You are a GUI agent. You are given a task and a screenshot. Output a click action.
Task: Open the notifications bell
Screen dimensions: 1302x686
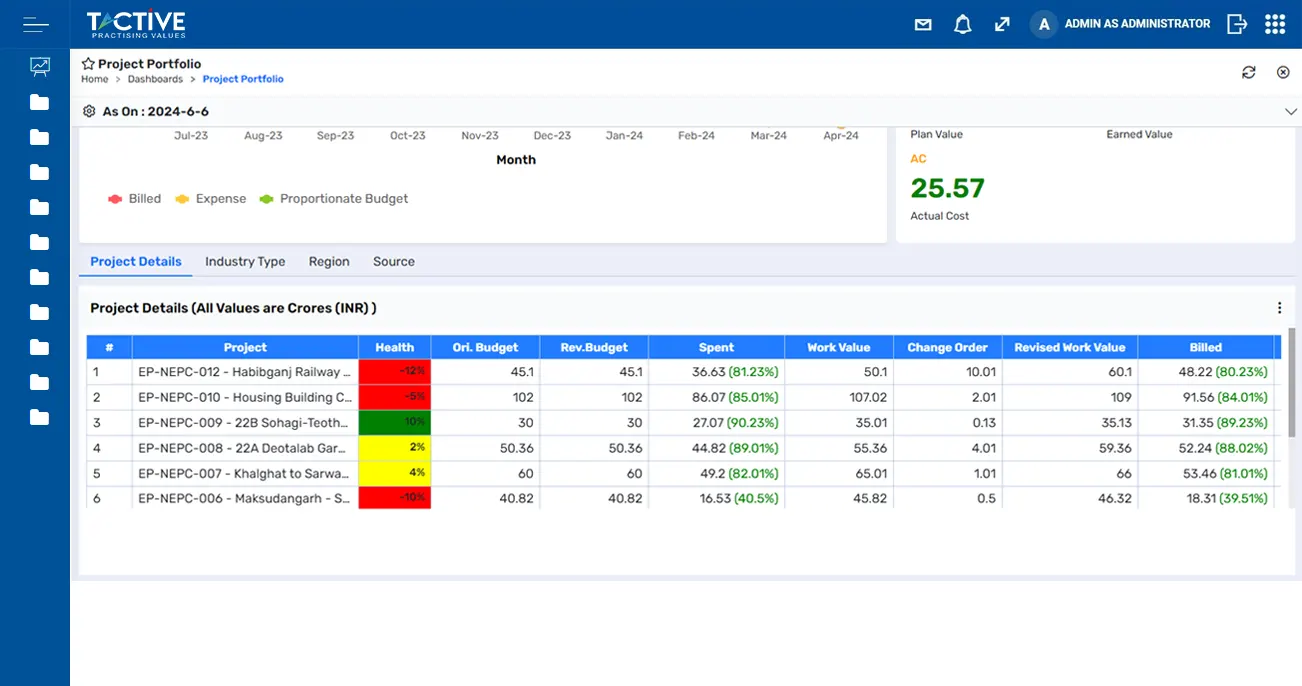coord(962,23)
